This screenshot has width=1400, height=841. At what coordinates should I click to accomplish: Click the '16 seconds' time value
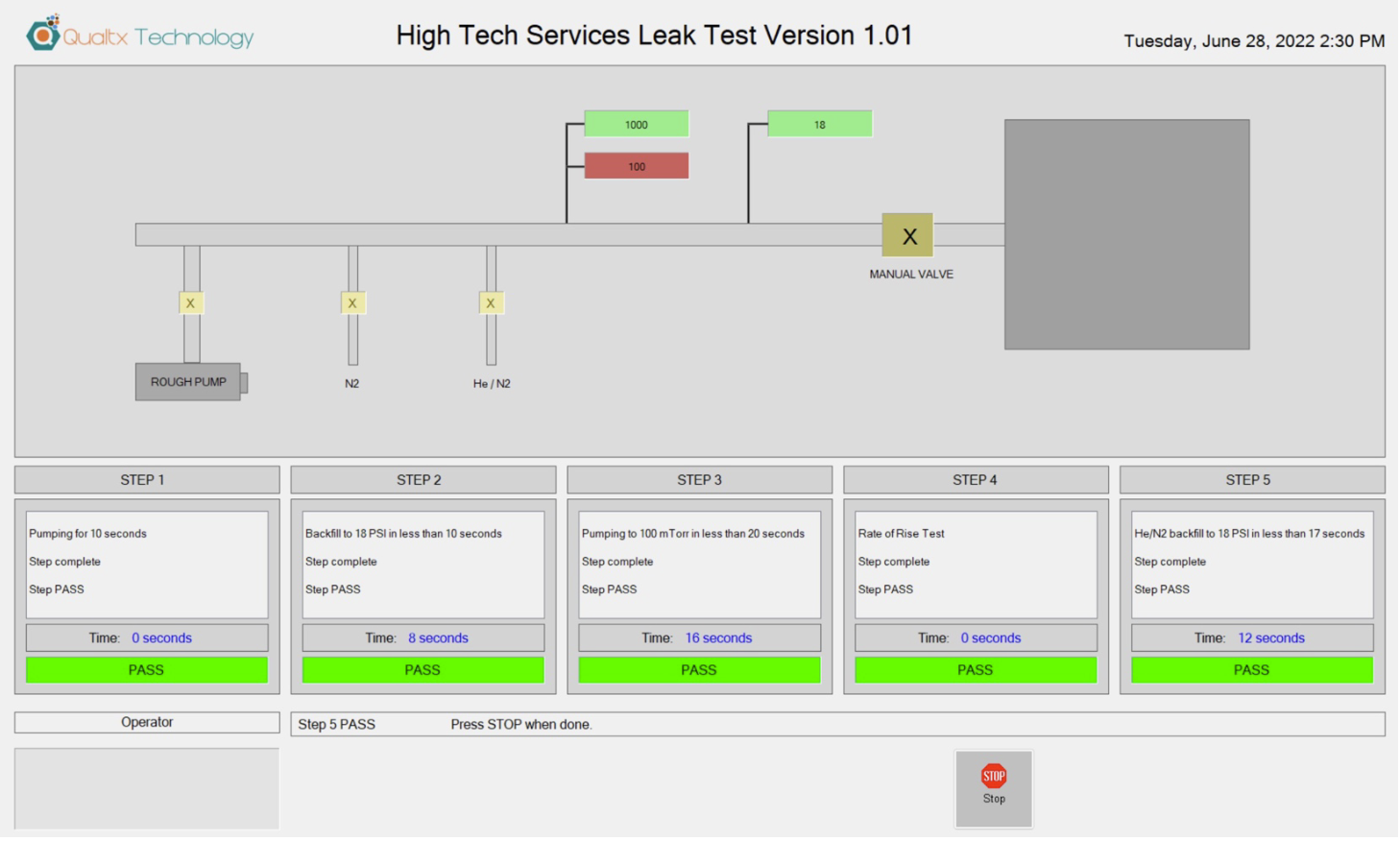[718, 638]
